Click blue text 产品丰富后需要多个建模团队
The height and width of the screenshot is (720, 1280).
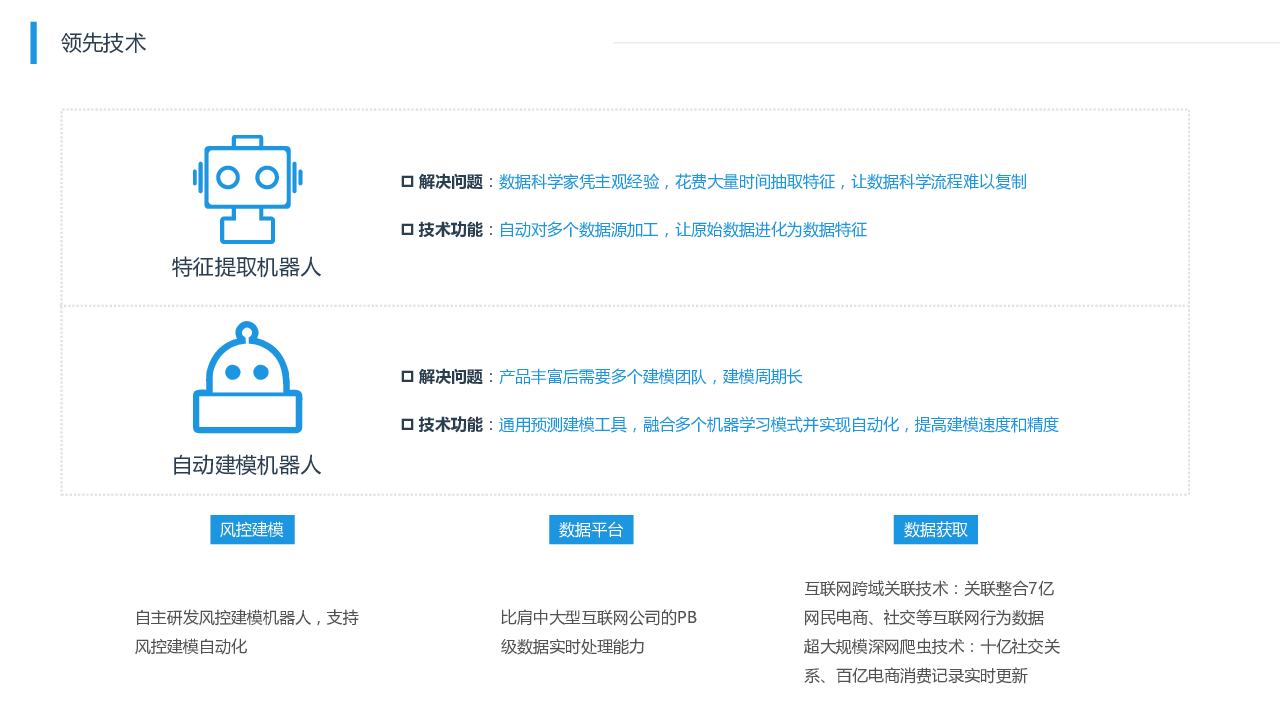pyautogui.click(x=650, y=377)
